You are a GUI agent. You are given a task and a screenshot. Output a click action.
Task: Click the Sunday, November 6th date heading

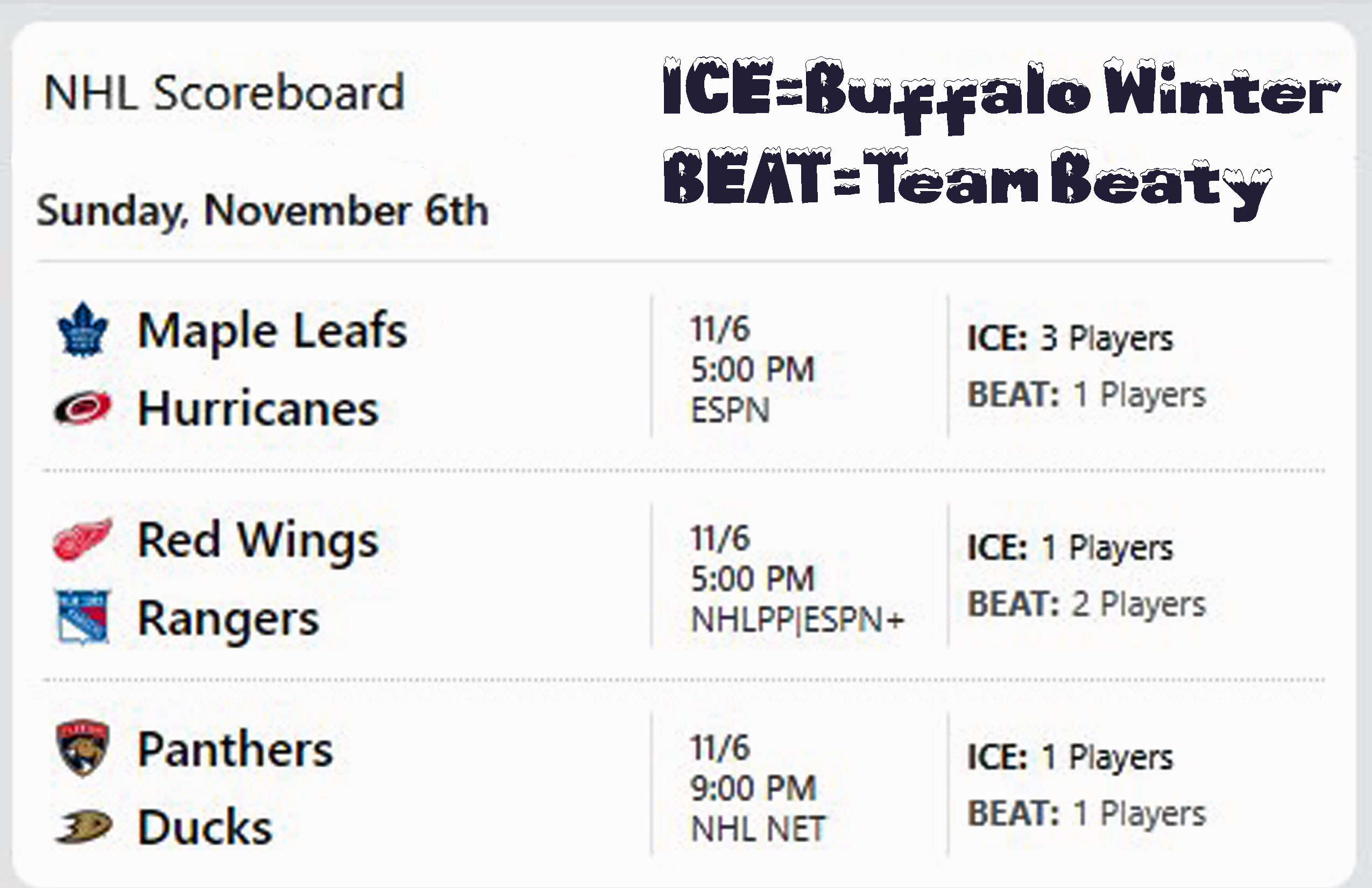pyautogui.click(x=263, y=211)
